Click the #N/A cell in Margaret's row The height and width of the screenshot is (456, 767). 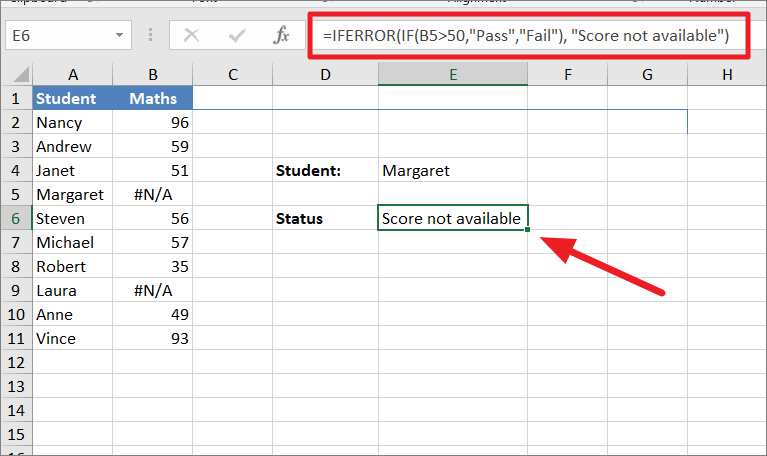[x=153, y=194]
